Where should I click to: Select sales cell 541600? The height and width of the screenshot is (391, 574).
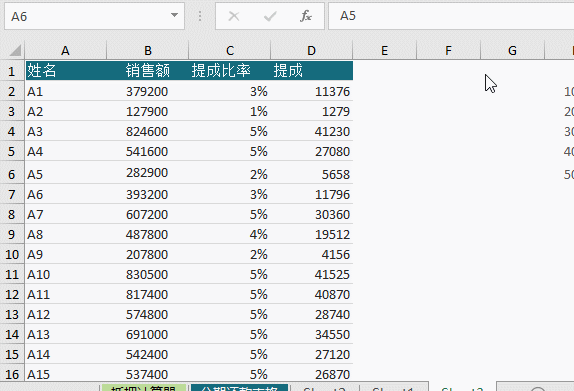tap(148, 151)
